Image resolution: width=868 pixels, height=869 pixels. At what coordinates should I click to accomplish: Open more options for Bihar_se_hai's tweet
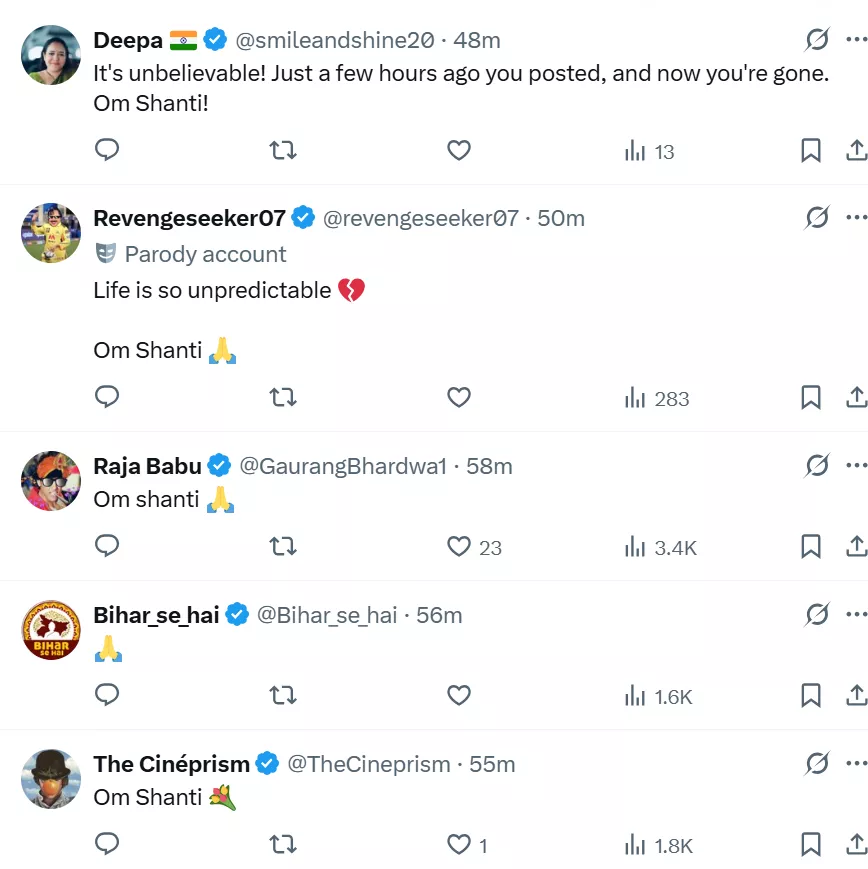pyautogui.click(x=856, y=614)
